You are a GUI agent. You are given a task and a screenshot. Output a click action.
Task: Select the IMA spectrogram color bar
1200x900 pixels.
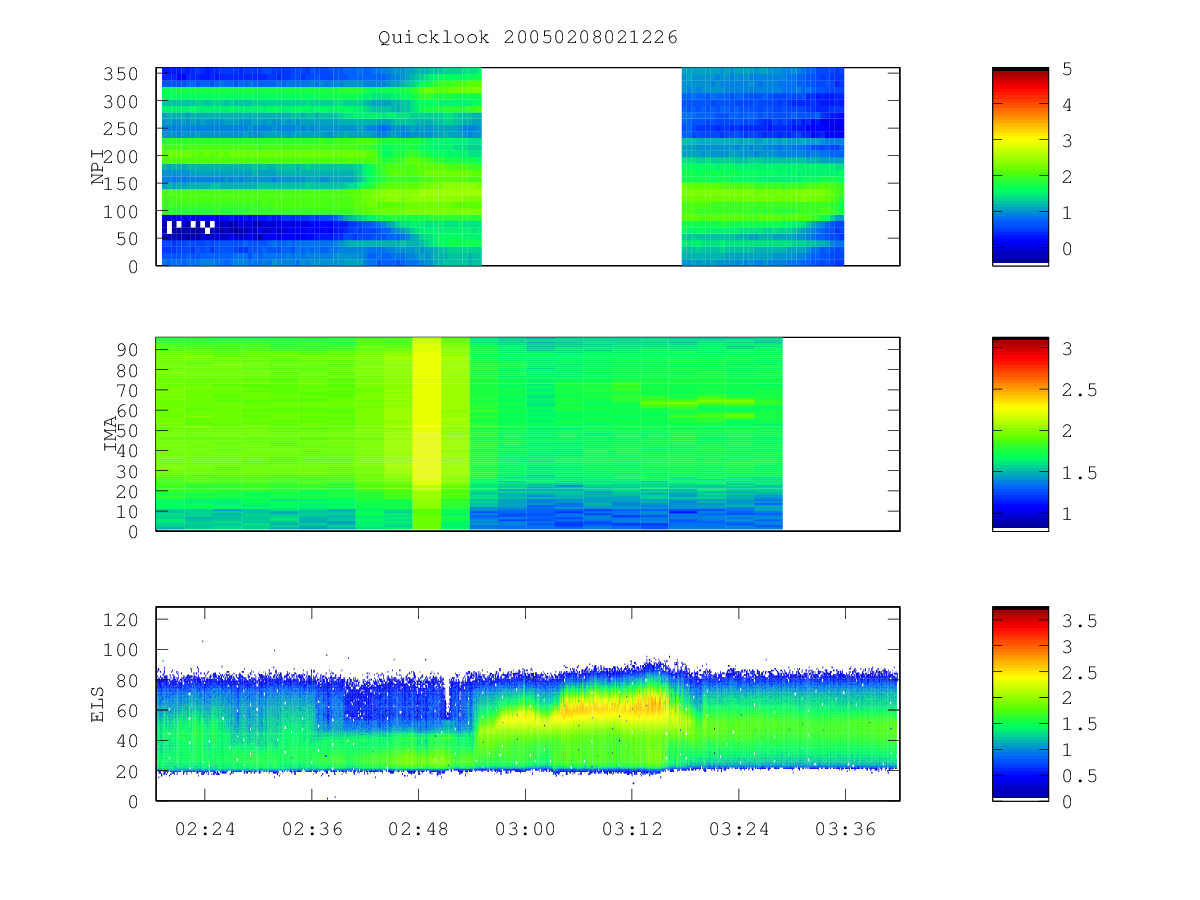click(x=1020, y=434)
